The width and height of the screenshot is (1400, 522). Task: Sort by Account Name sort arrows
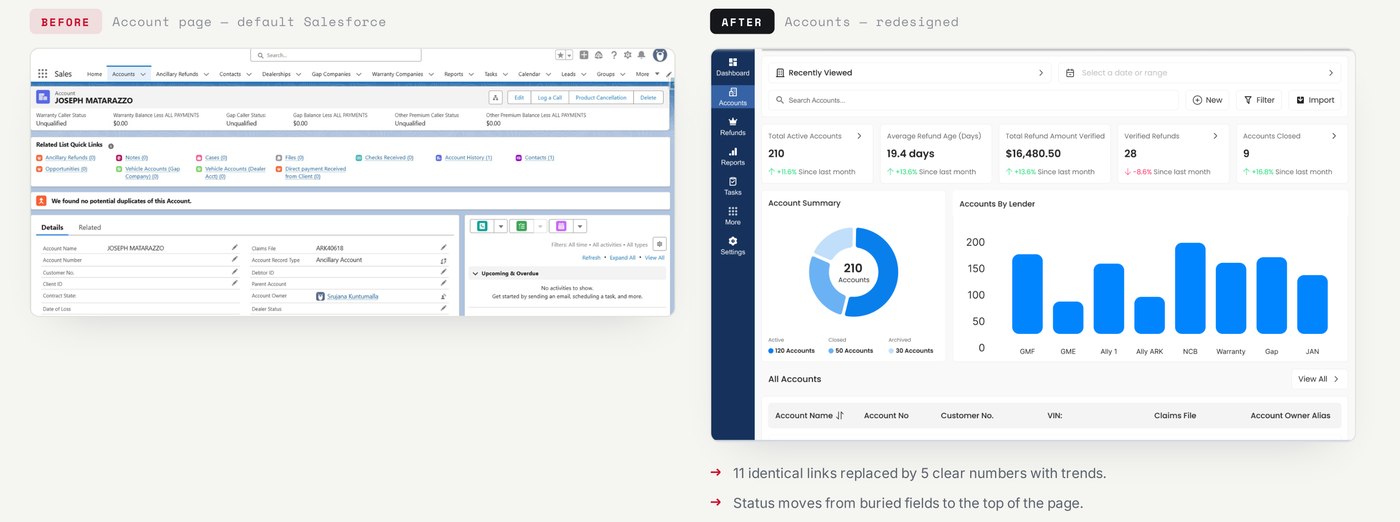point(840,415)
